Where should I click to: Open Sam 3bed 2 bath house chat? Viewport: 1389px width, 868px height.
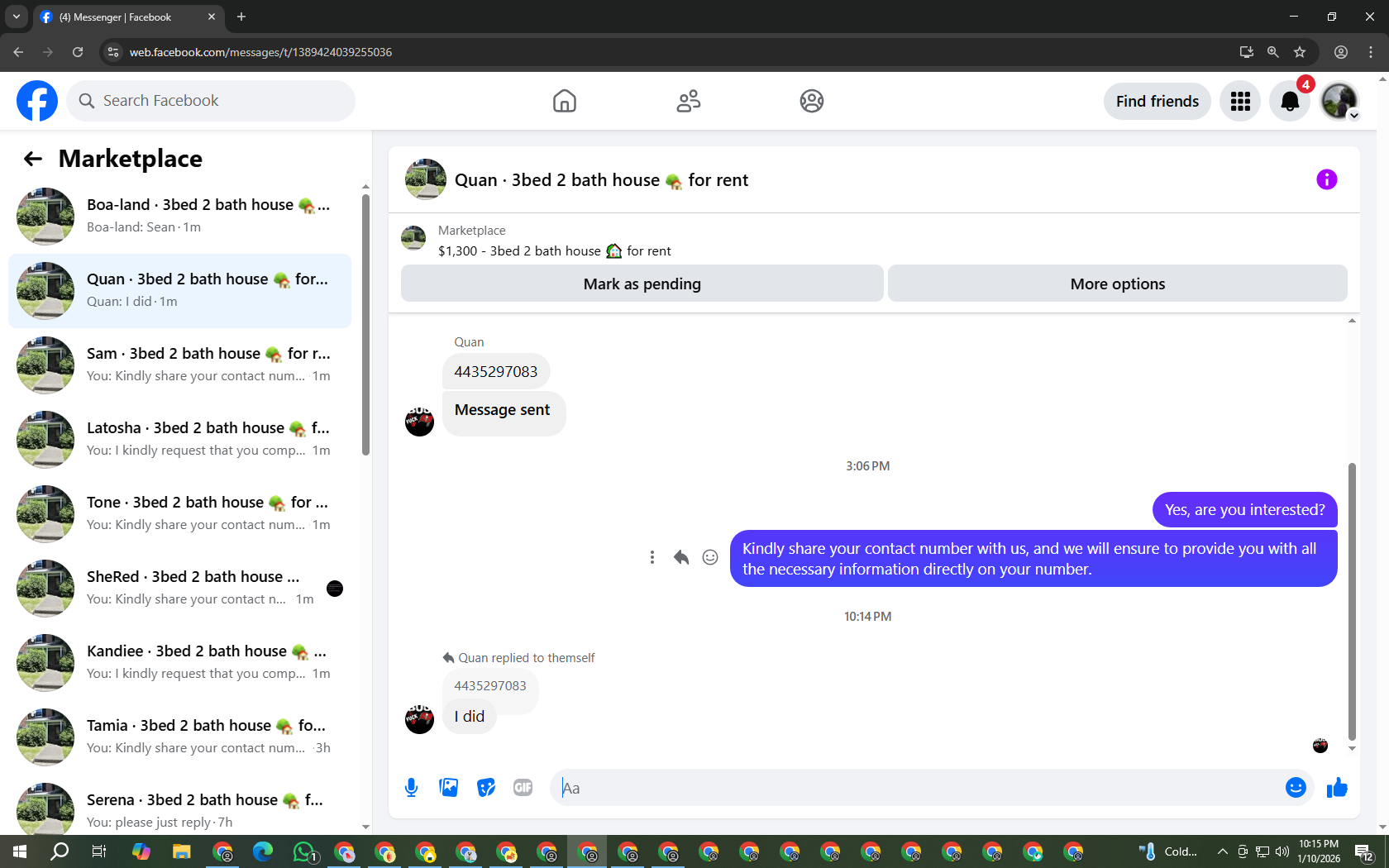tap(179, 365)
